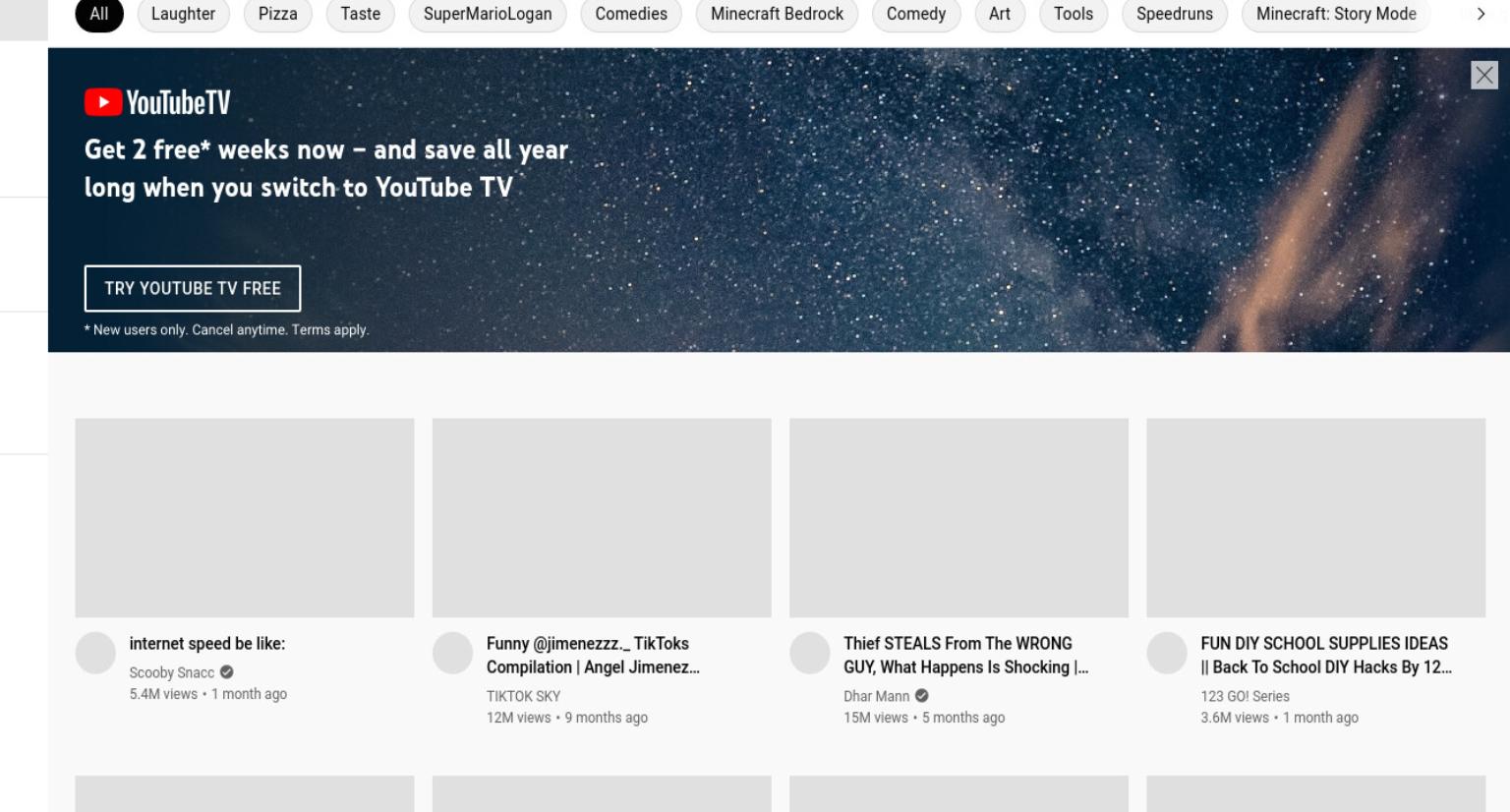Screen dimensions: 1510x812
Task: Open thumbnail for Thief STEALS video
Action: coord(958,518)
